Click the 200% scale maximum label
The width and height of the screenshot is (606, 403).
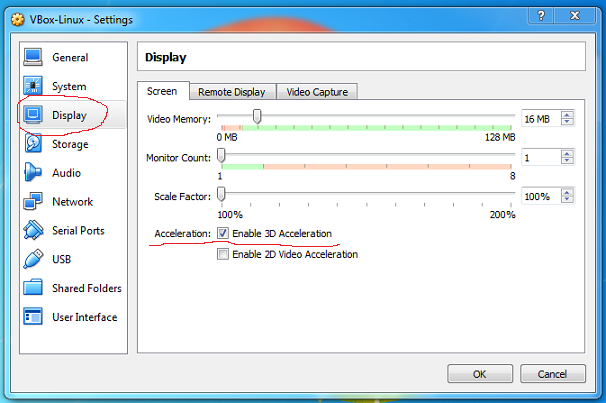click(502, 214)
